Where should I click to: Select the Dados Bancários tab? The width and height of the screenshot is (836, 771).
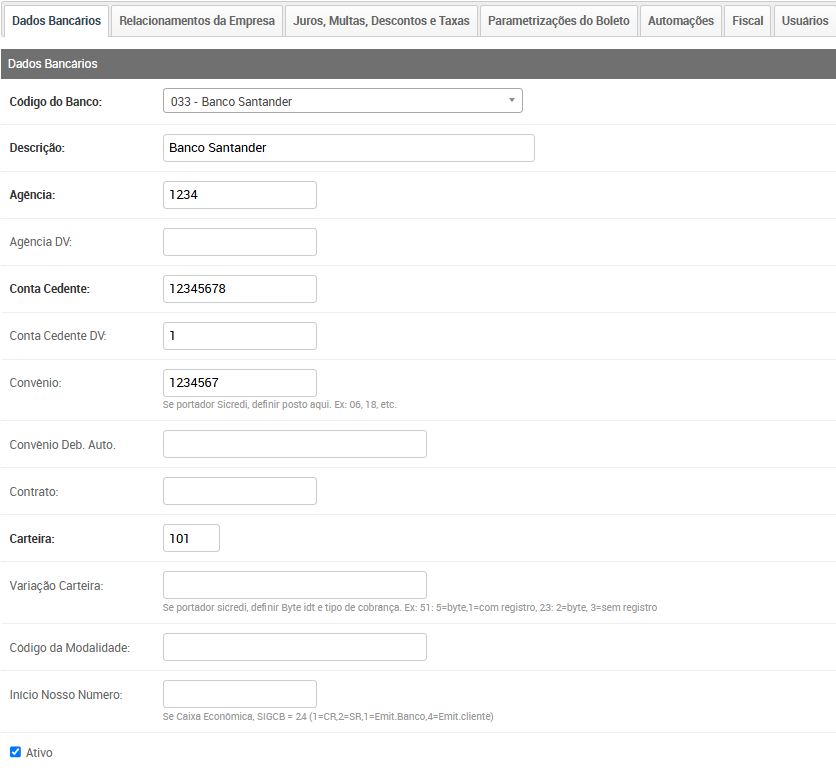[x=56, y=21]
